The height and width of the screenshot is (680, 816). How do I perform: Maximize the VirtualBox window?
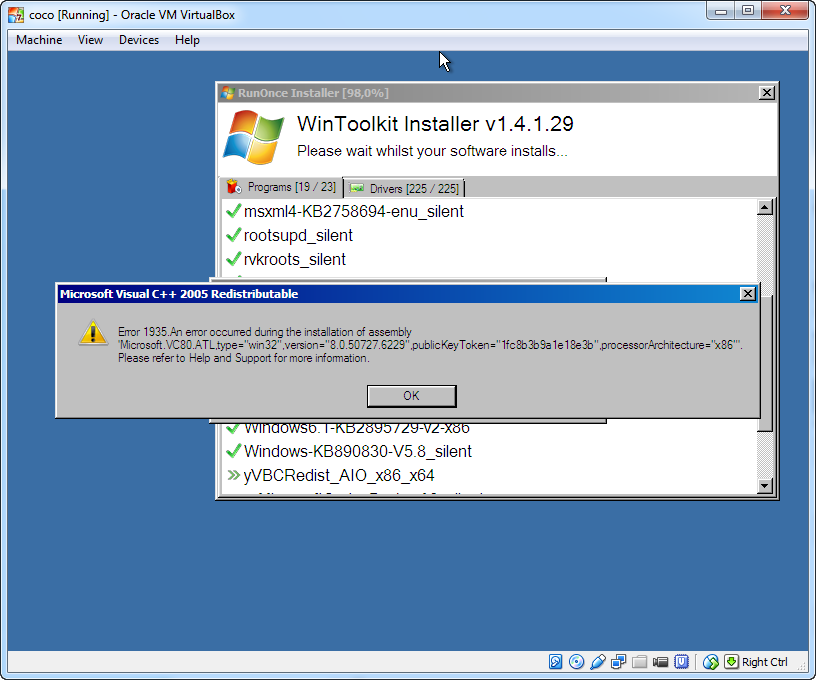coord(748,11)
